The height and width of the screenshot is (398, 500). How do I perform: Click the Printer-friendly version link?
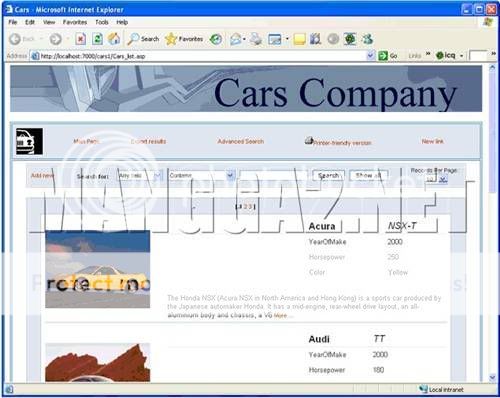342,143
